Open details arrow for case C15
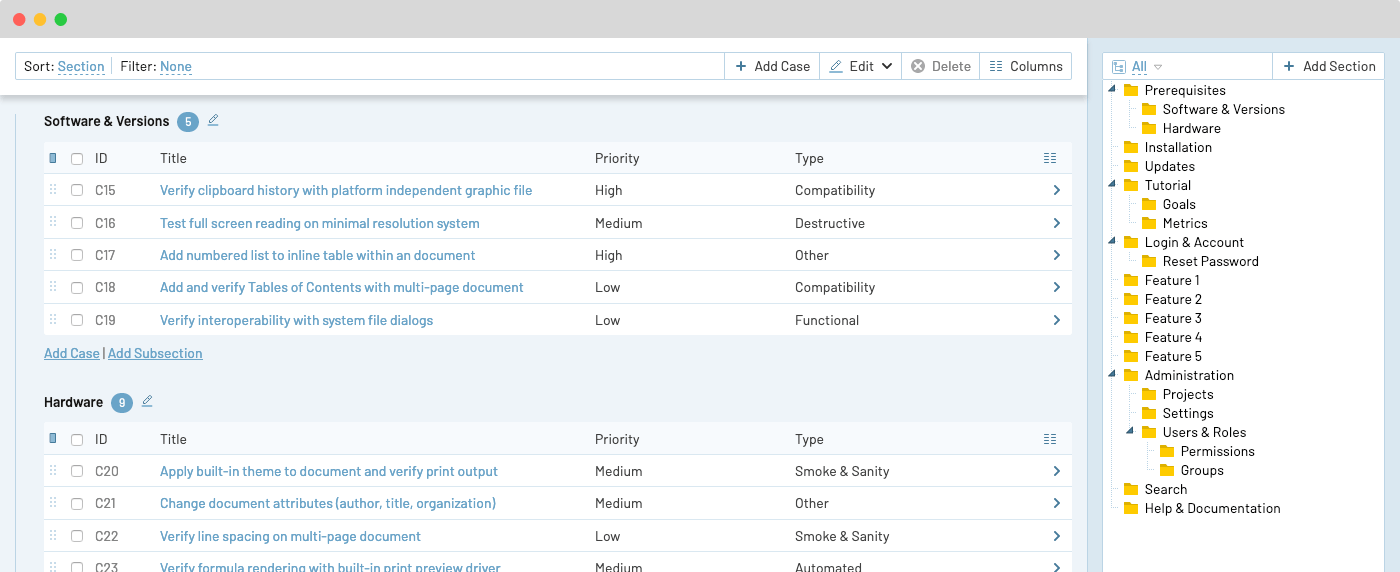Screen dimensions: 1400x572 [x=1057, y=190]
